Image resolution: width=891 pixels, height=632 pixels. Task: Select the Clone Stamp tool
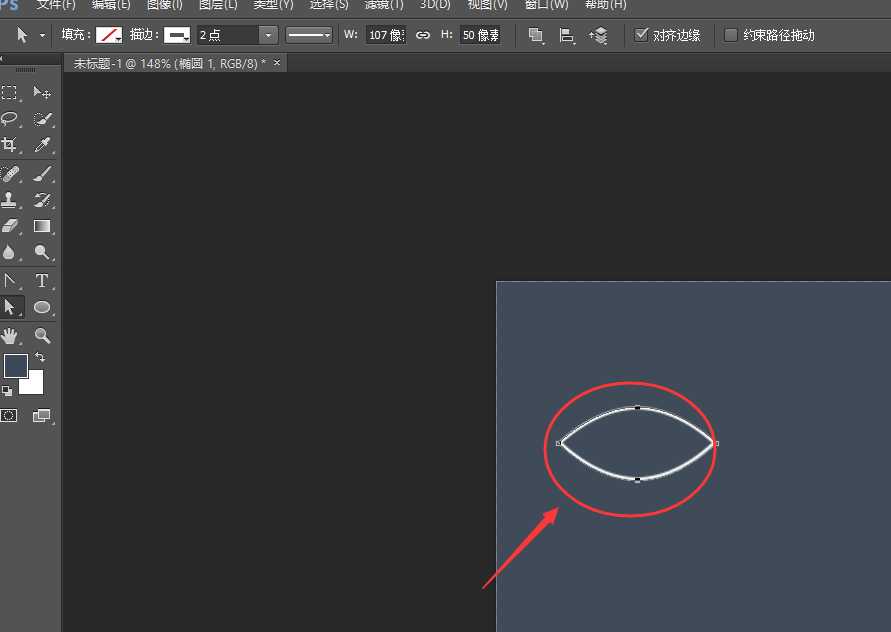10,200
